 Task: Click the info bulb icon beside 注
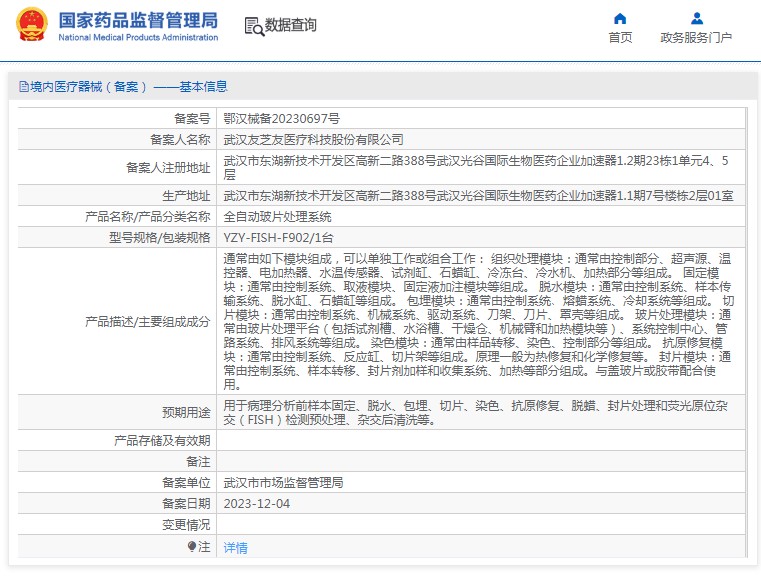192,546
